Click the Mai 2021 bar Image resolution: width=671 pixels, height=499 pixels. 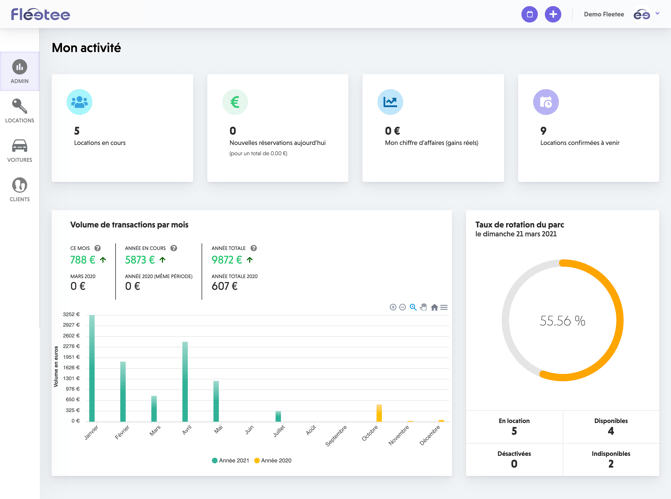216,401
